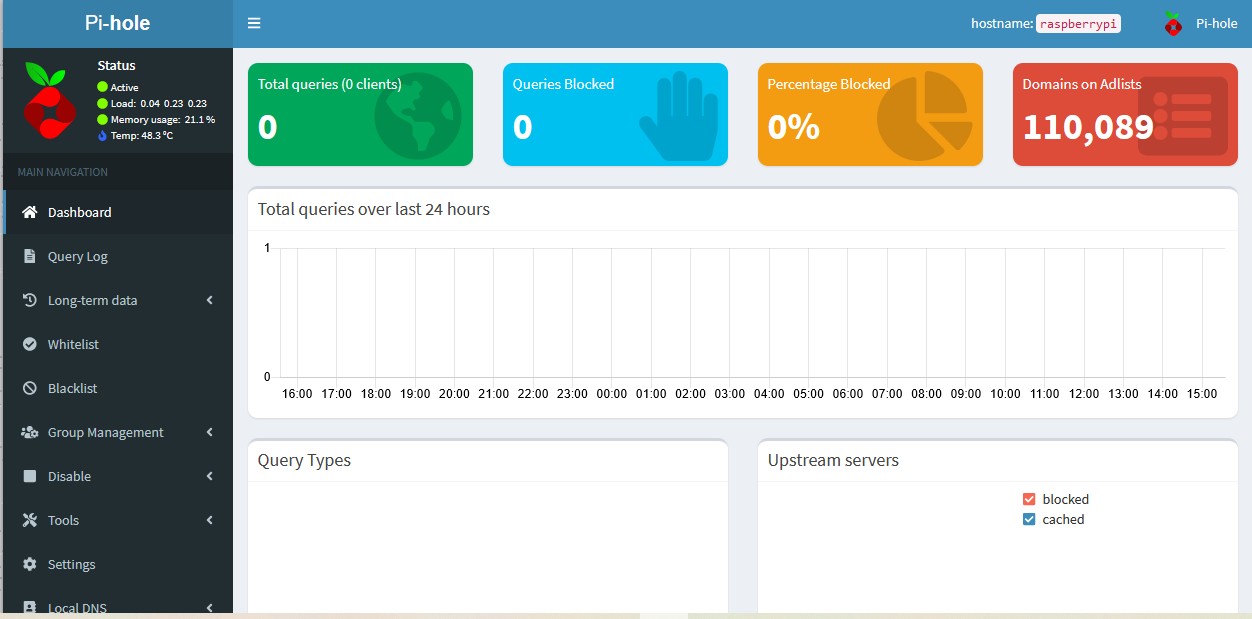Viewport: 1252px width, 619px height.
Task: Click the hamburger sidebar toggle icon
Action: click(x=254, y=24)
